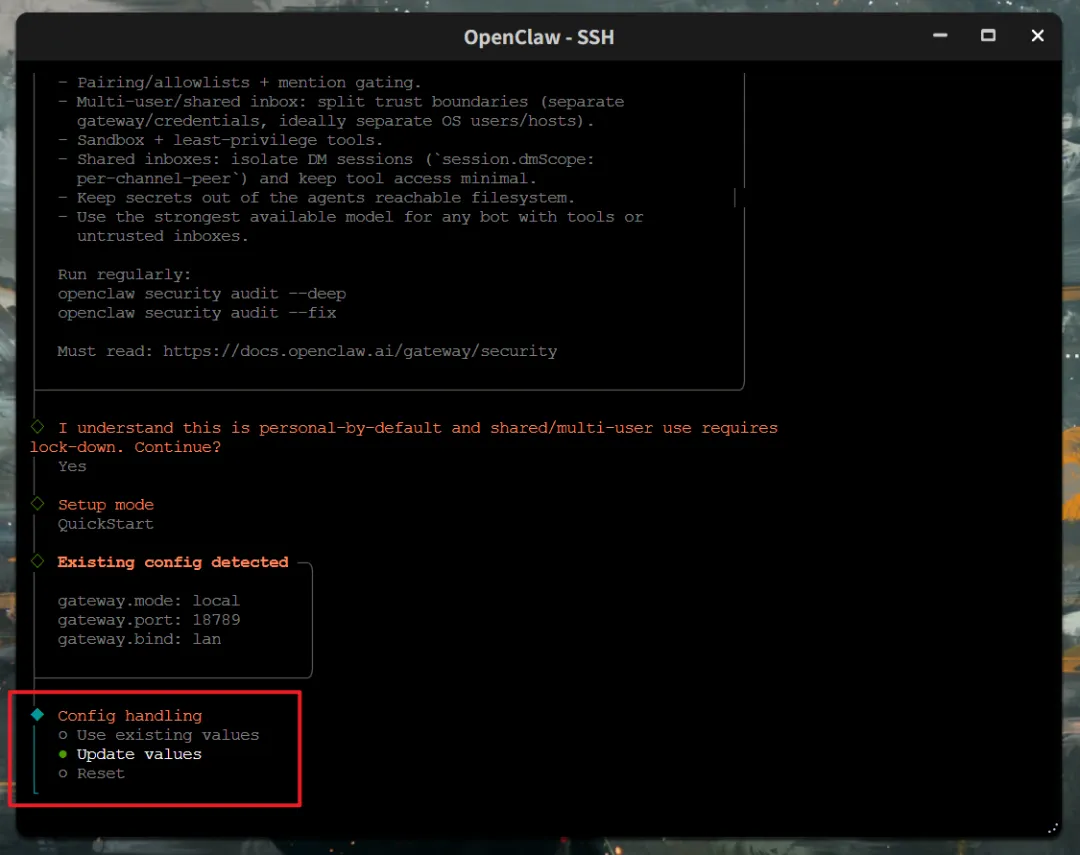Click the "Use the strongest available model" line
Viewport: 1080px width, 855px height.
click(x=351, y=227)
